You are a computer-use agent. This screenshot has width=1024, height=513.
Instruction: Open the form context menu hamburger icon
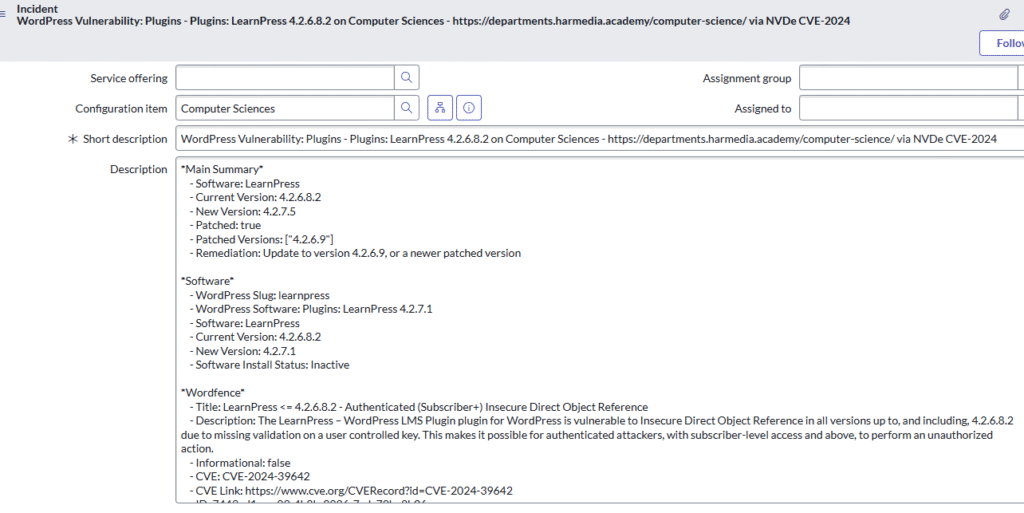7,10
